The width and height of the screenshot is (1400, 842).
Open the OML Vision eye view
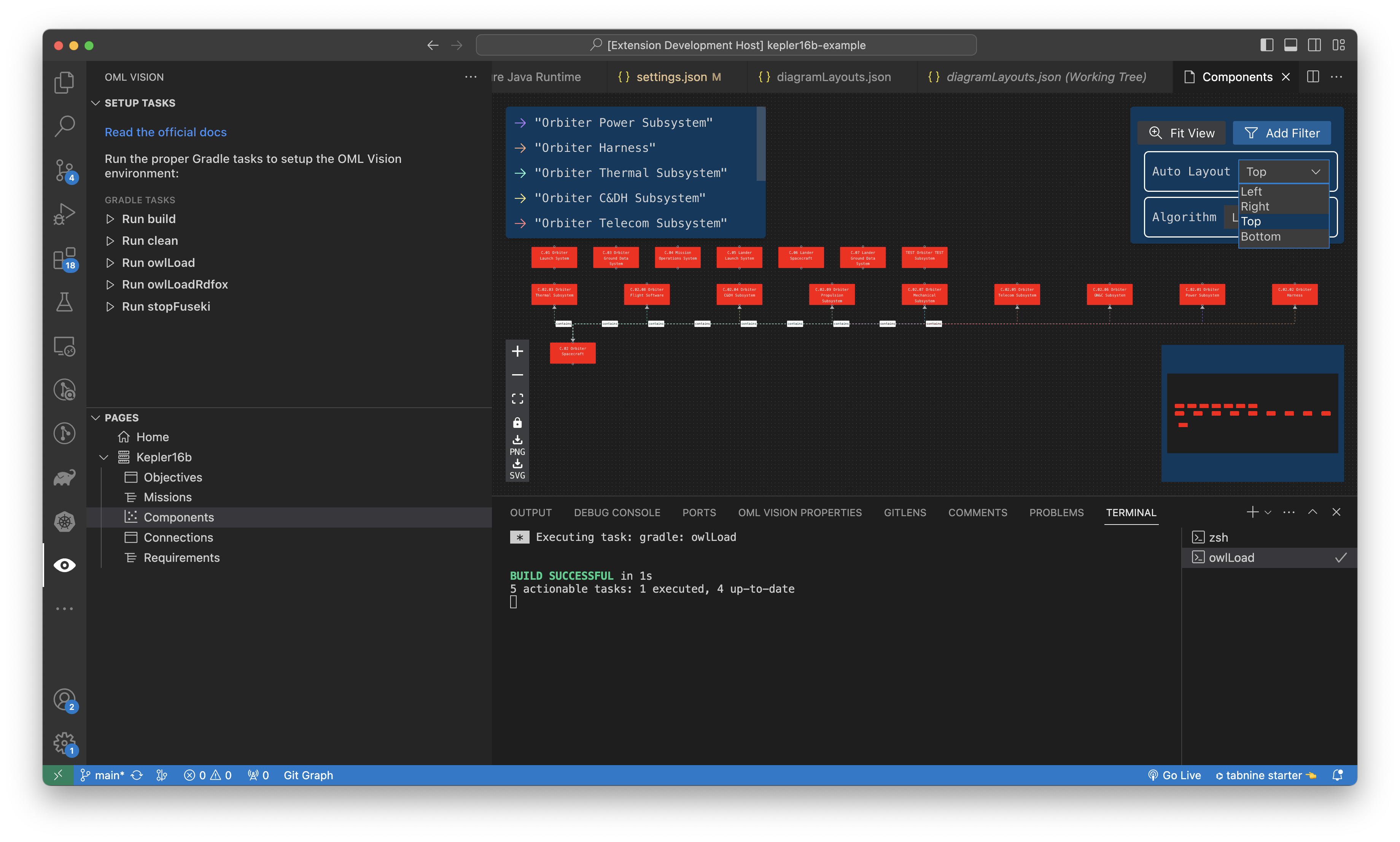(x=64, y=565)
